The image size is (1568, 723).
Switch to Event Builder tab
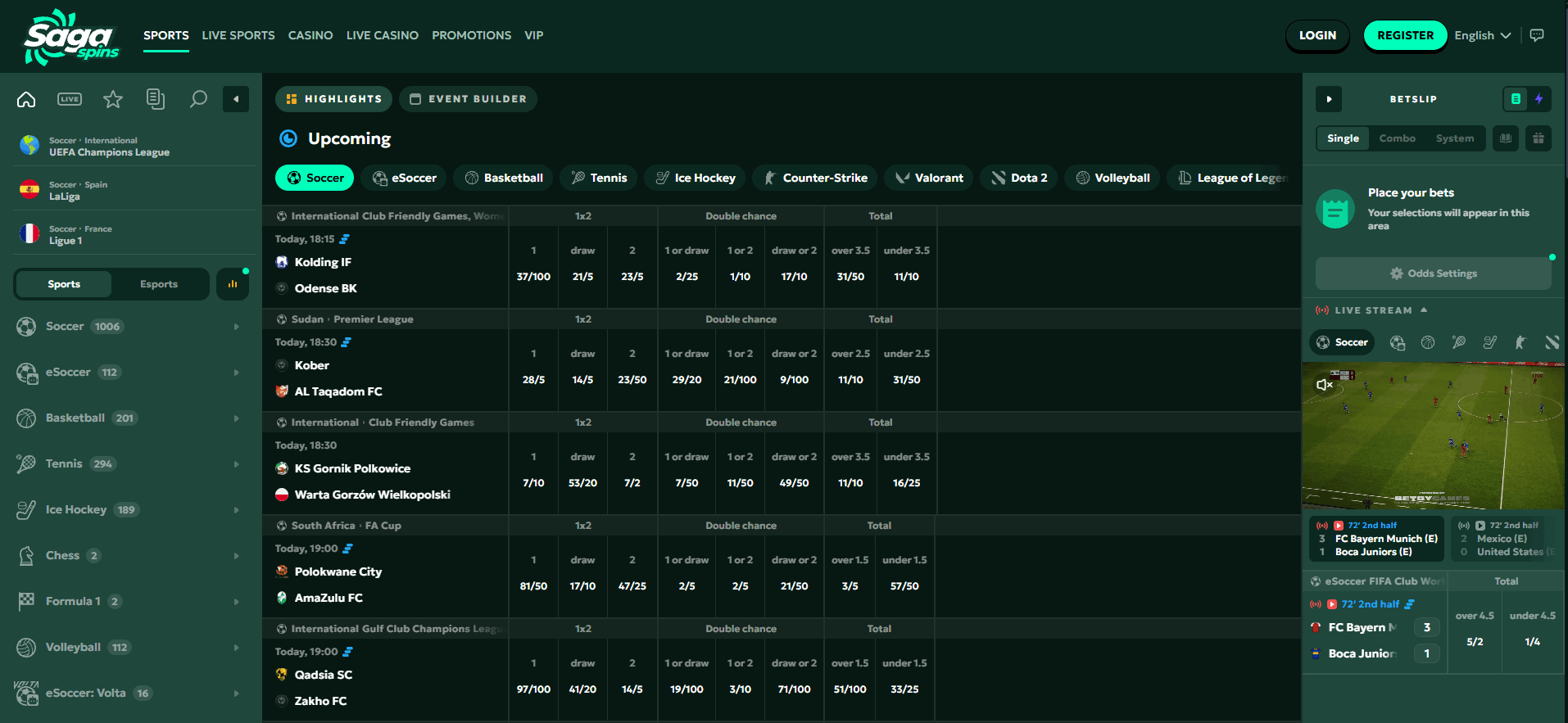coord(468,99)
